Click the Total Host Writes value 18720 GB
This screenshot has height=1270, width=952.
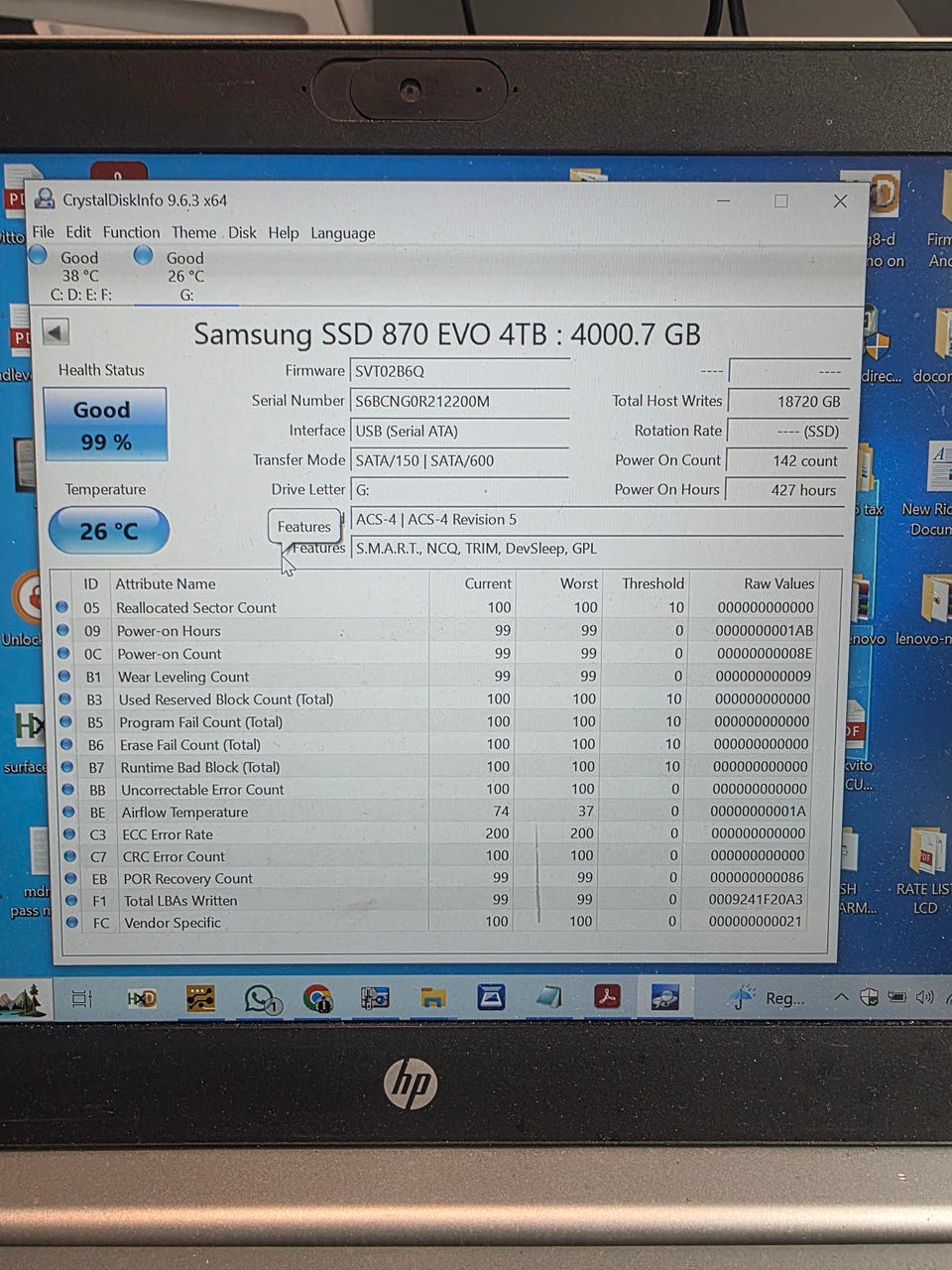[x=787, y=401]
